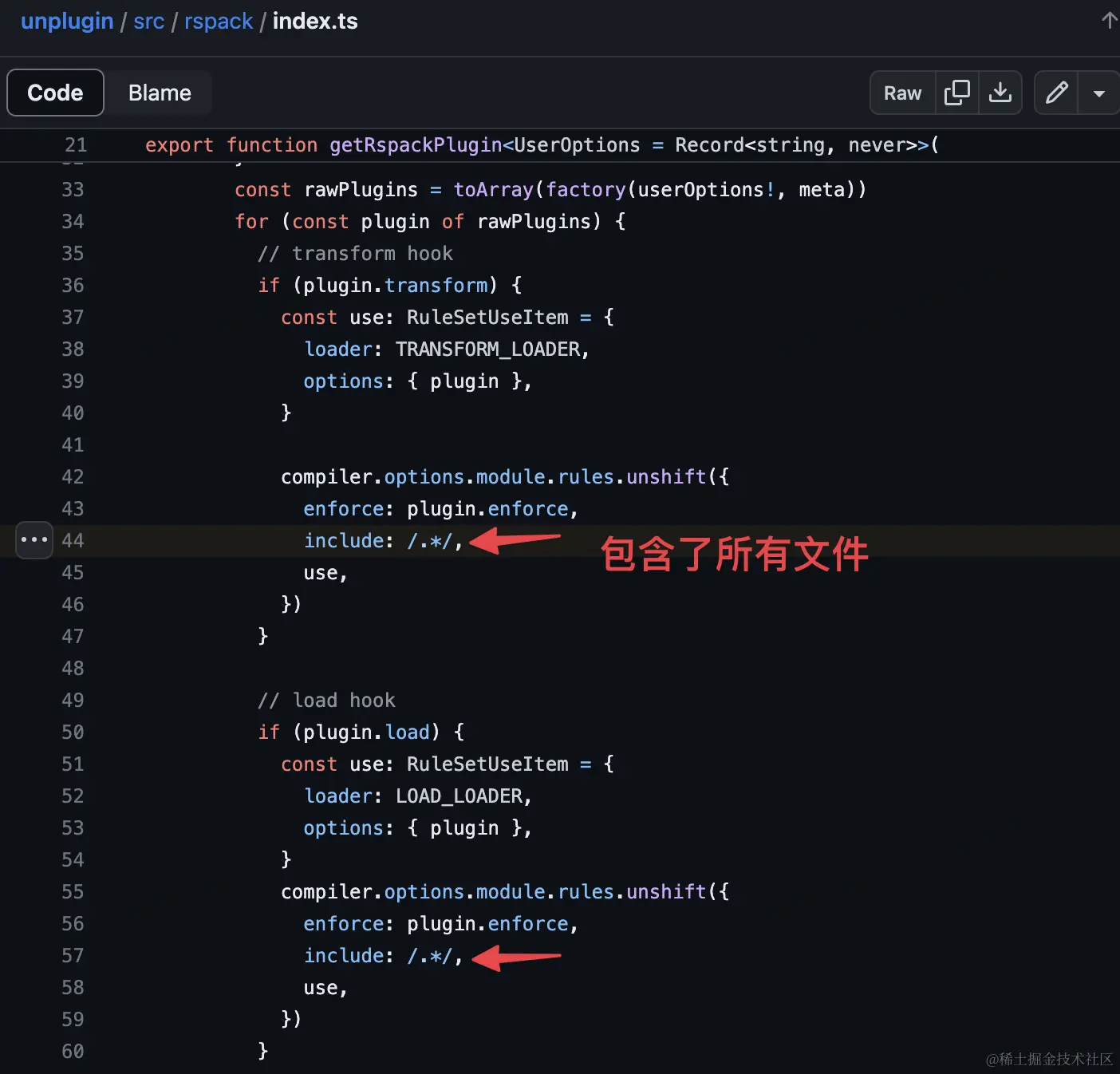The height and width of the screenshot is (1074, 1120).
Task: Select line number 36
Action: (x=73, y=286)
